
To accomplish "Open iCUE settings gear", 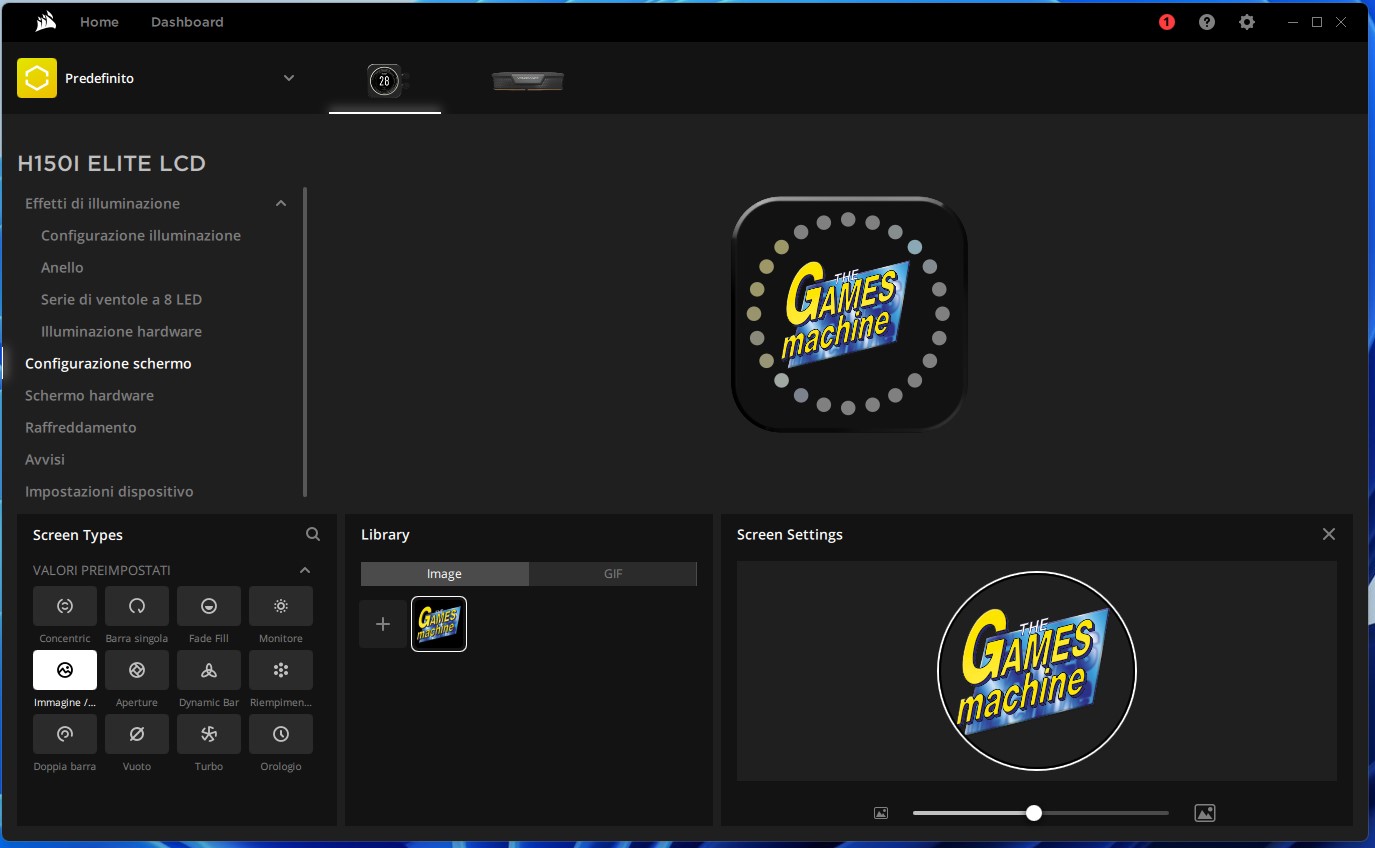I will click(1247, 22).
